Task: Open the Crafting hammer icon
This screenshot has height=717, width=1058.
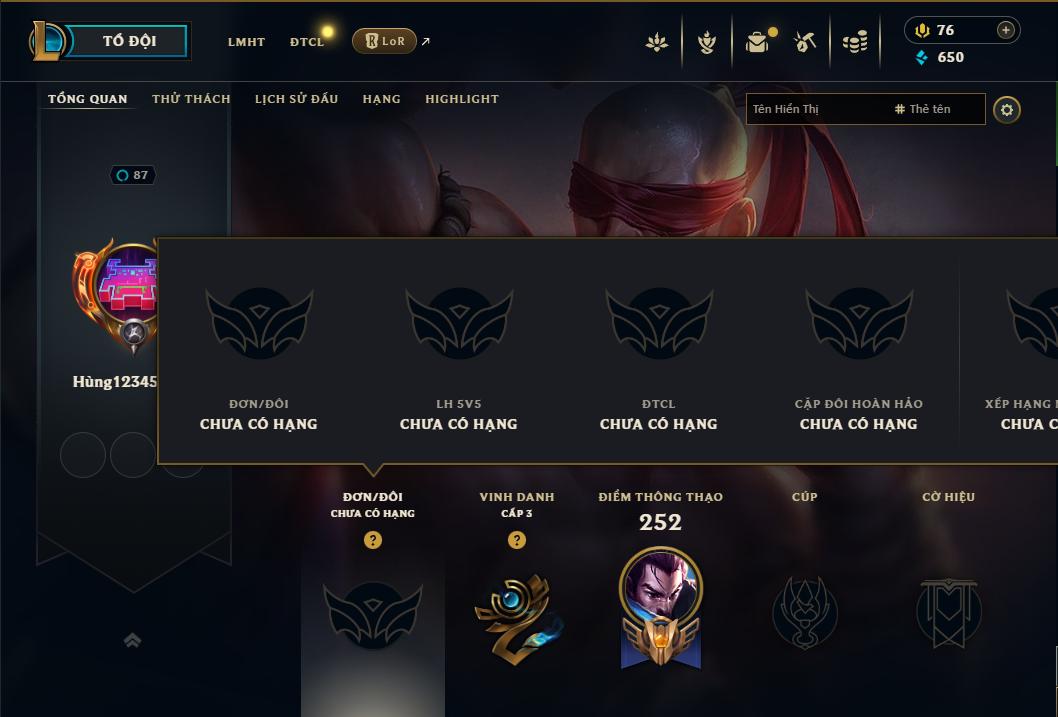Action: 804,42
